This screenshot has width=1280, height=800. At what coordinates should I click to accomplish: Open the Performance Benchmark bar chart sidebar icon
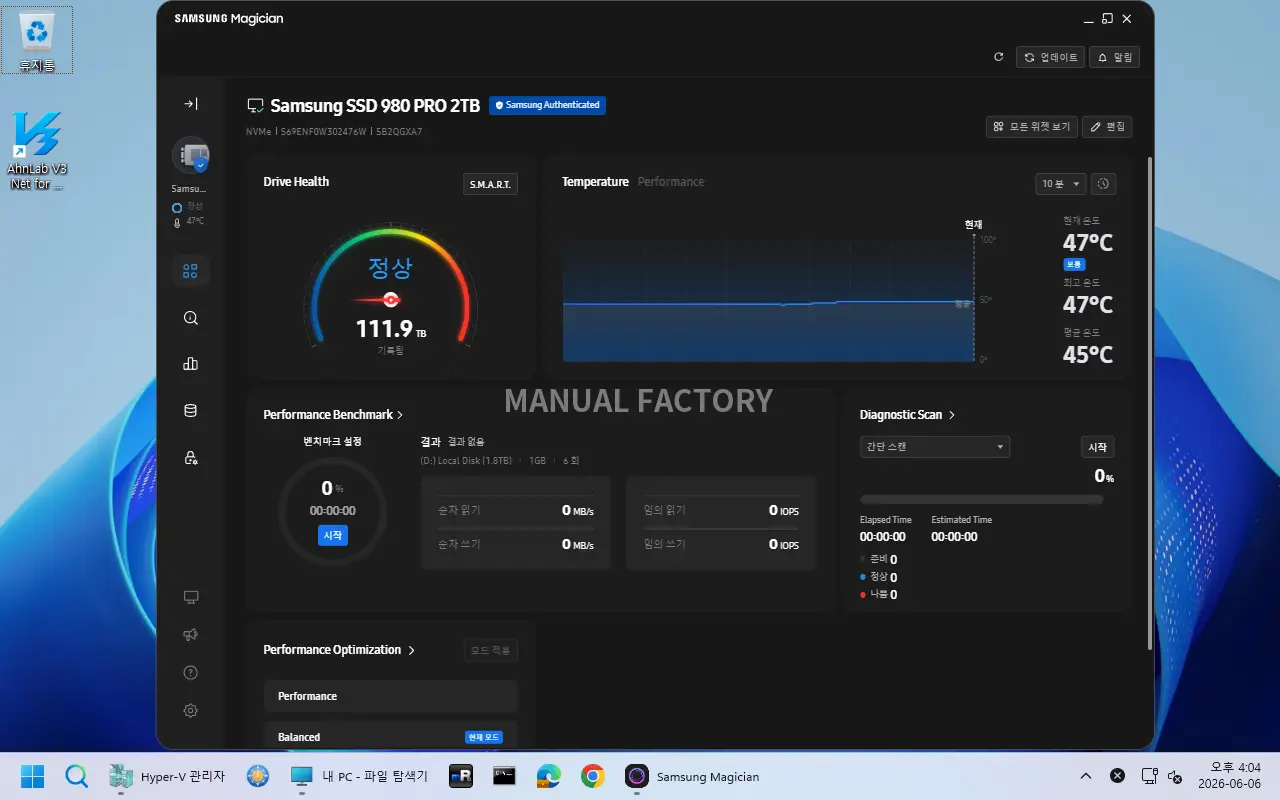click(190, 364)
